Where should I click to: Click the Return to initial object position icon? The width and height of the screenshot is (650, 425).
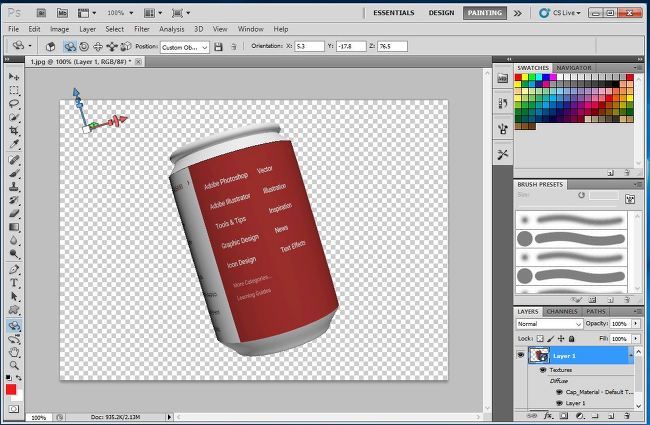pyautogui.click(x=51, y=46)
